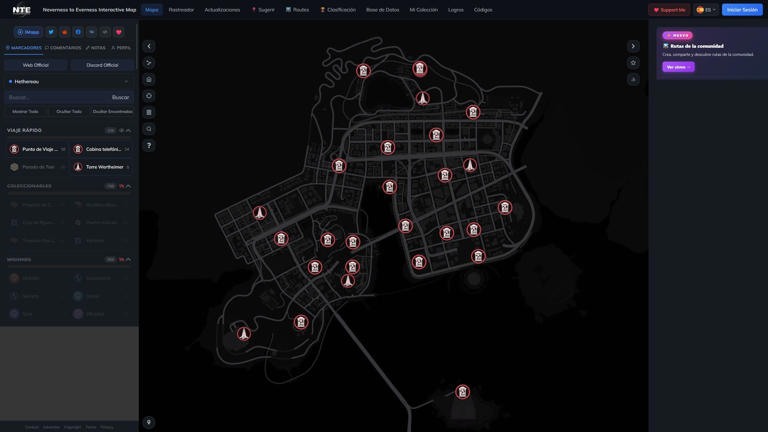Click the Routes link in the navbar
This screenshot has width=768, height=432.
pos(297,10)
